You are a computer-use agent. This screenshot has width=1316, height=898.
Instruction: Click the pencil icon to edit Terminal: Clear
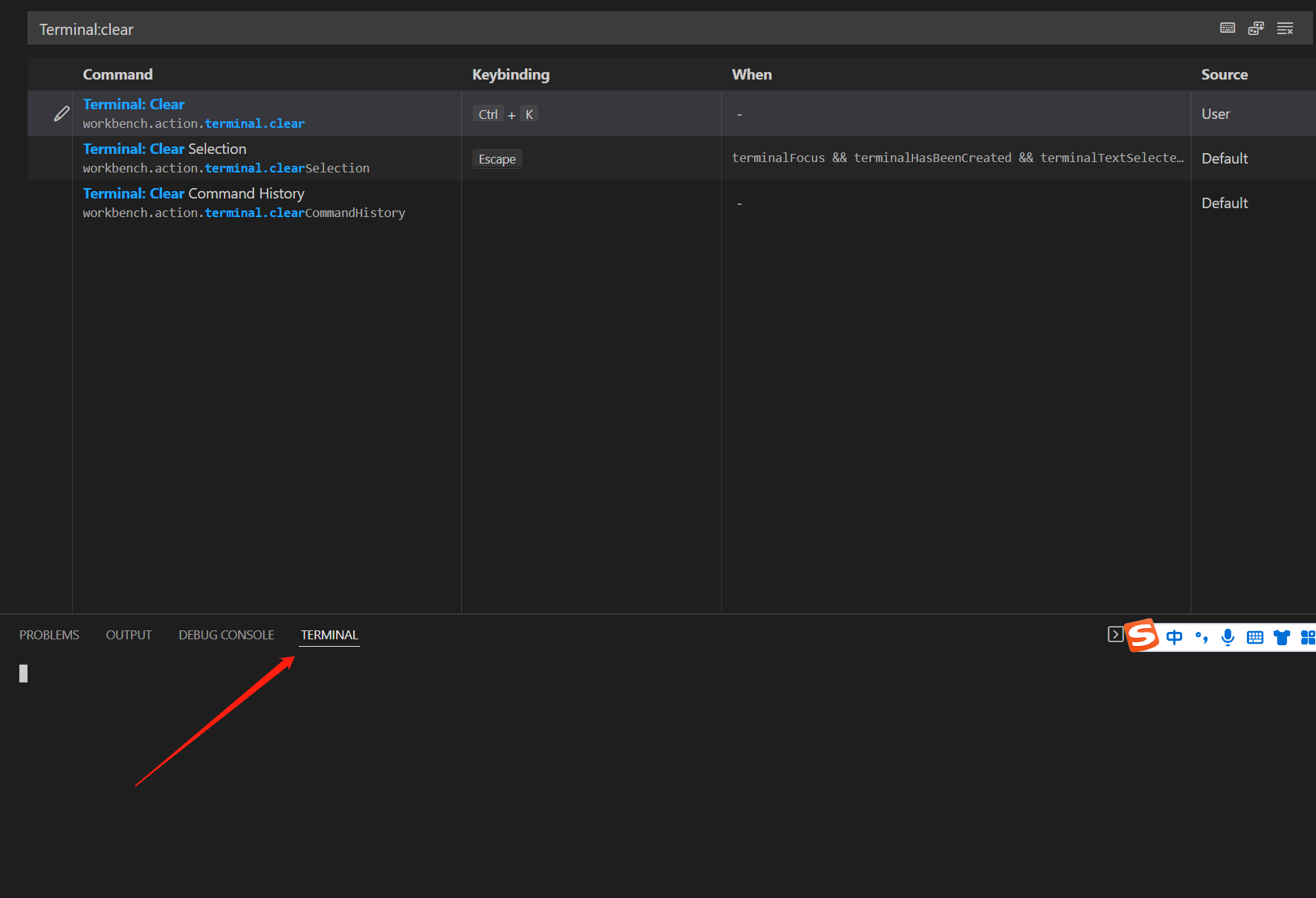click(x=61, y=113)
